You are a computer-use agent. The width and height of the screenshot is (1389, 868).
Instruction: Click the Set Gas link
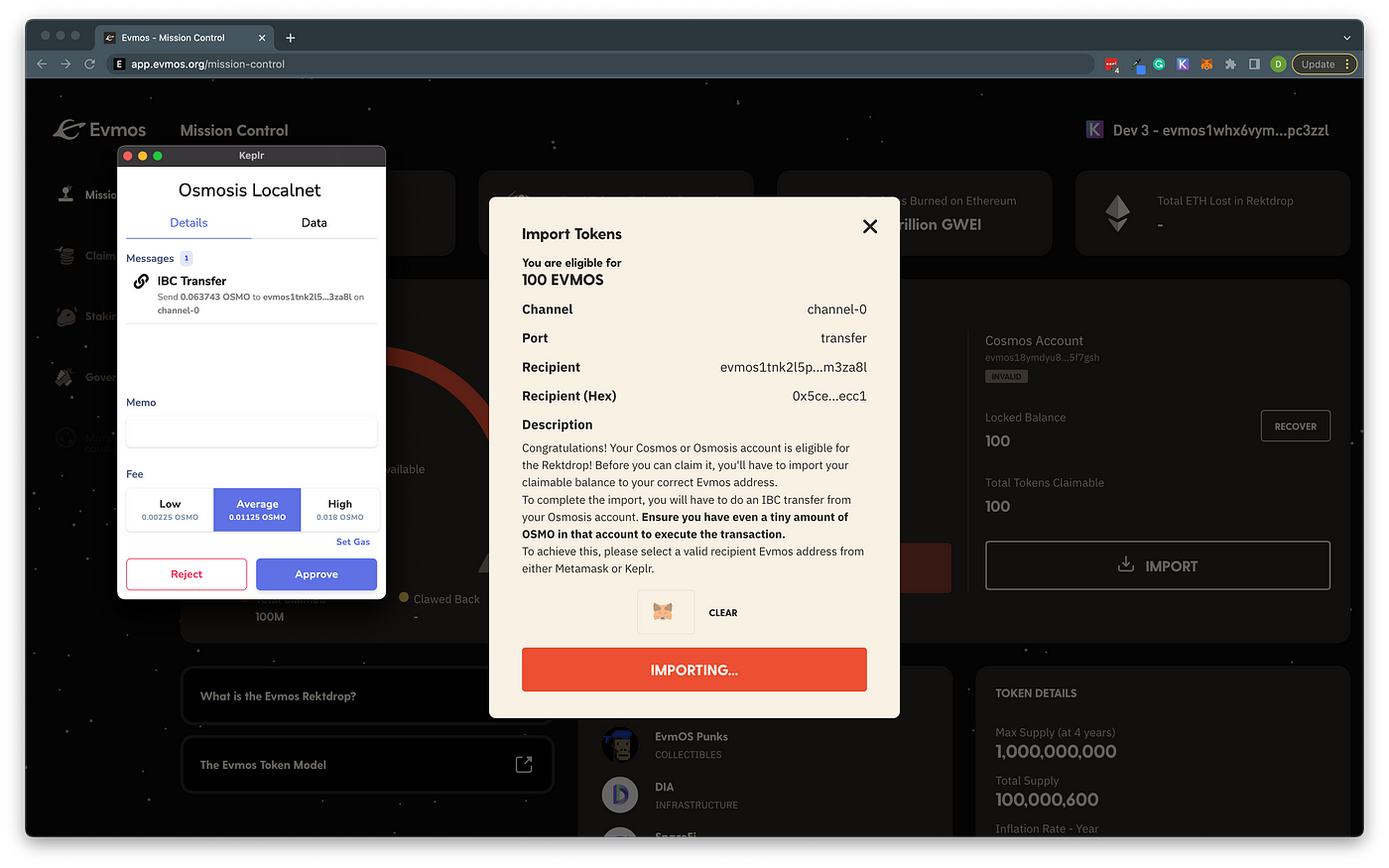(x=353, y=542)
